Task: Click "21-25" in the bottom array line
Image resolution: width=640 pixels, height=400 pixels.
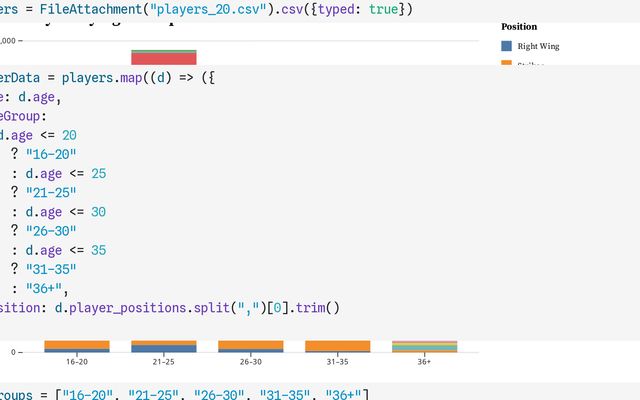Action: tap(153, 394)
